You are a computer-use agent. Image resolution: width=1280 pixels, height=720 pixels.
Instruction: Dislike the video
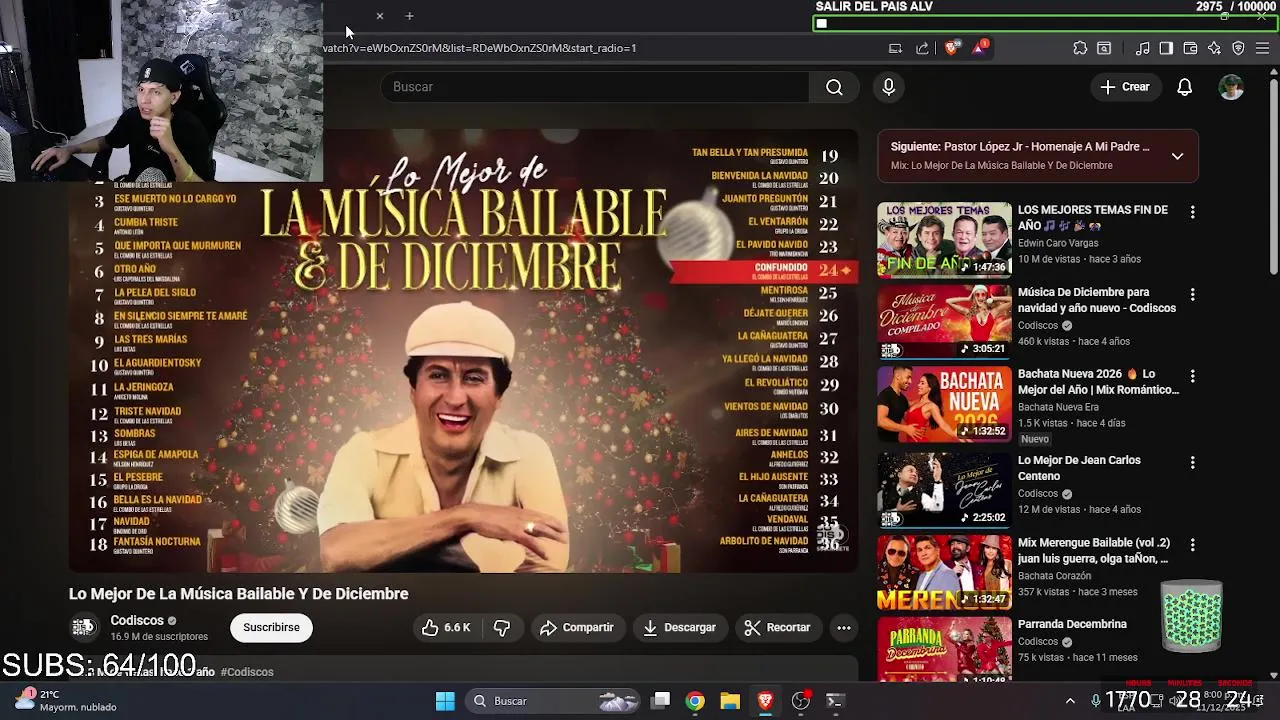coord(502,627)
